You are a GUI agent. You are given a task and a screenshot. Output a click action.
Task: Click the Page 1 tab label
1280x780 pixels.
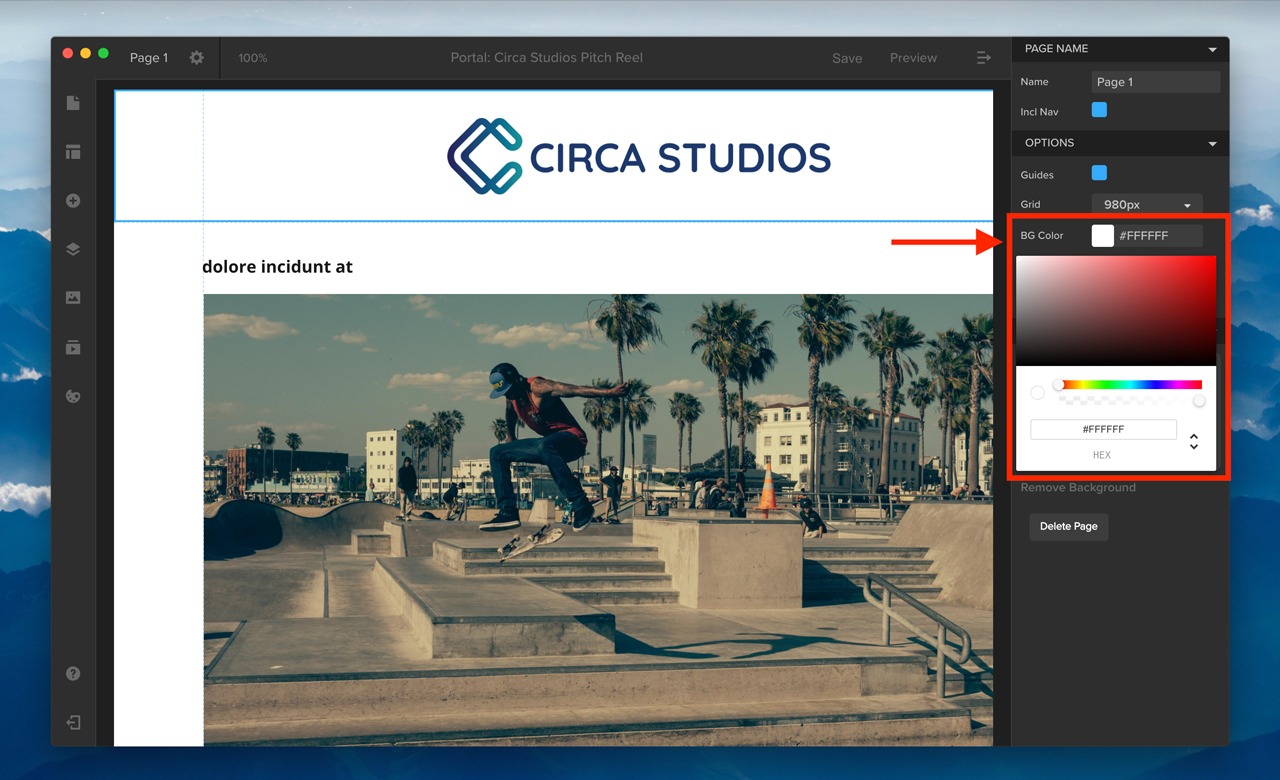(149, 58)
